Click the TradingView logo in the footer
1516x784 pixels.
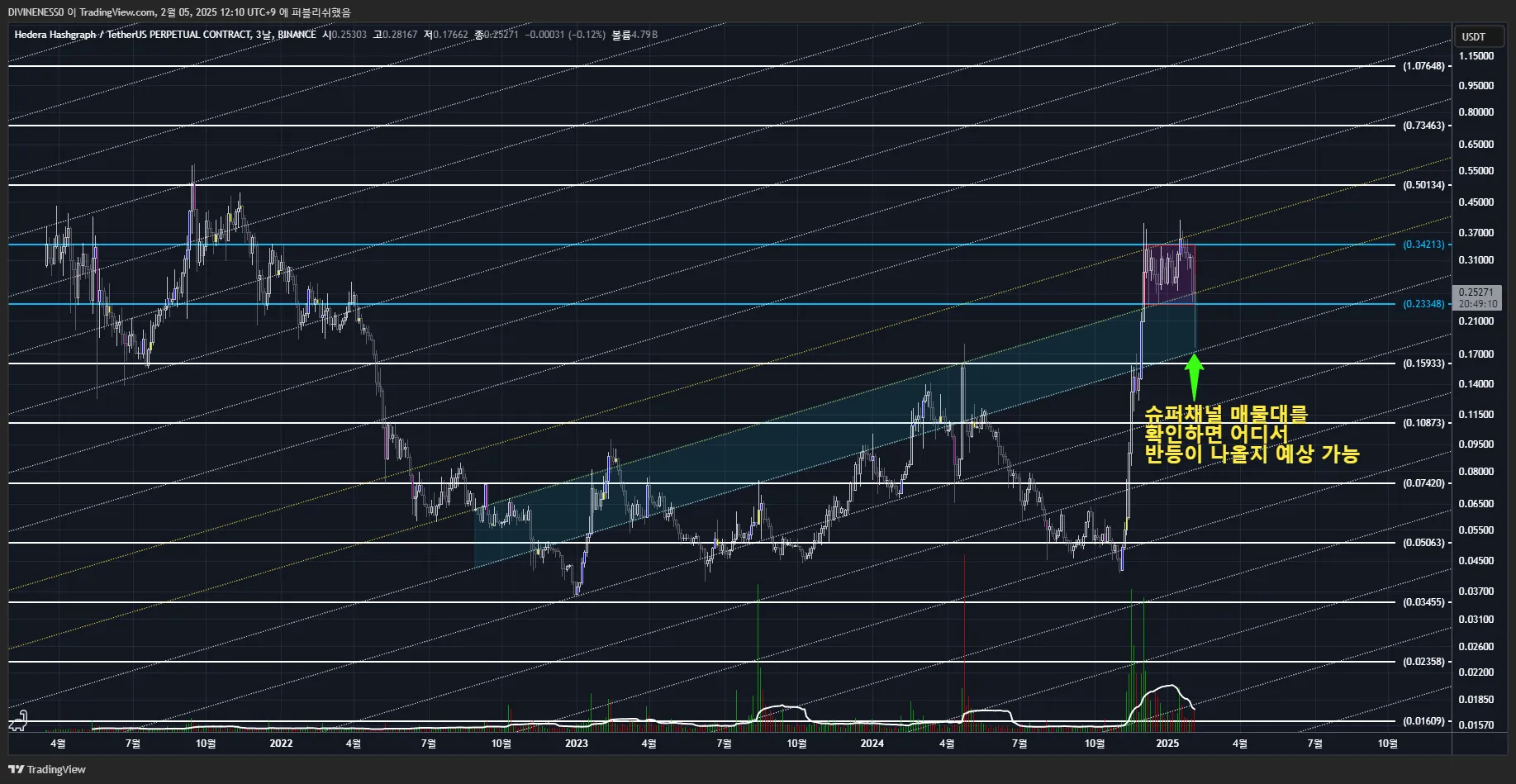47,769
